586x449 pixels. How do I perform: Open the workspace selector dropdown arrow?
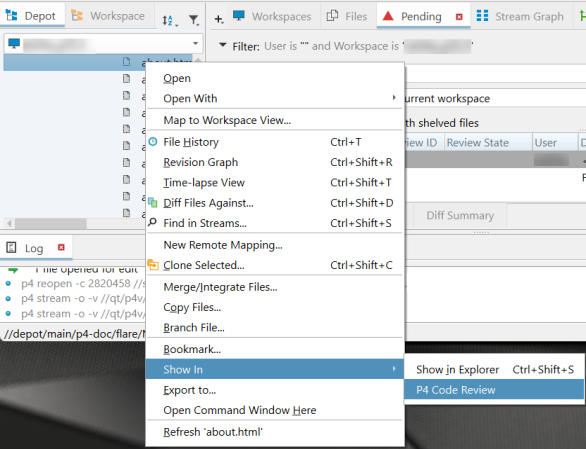[x=195, y=44]
